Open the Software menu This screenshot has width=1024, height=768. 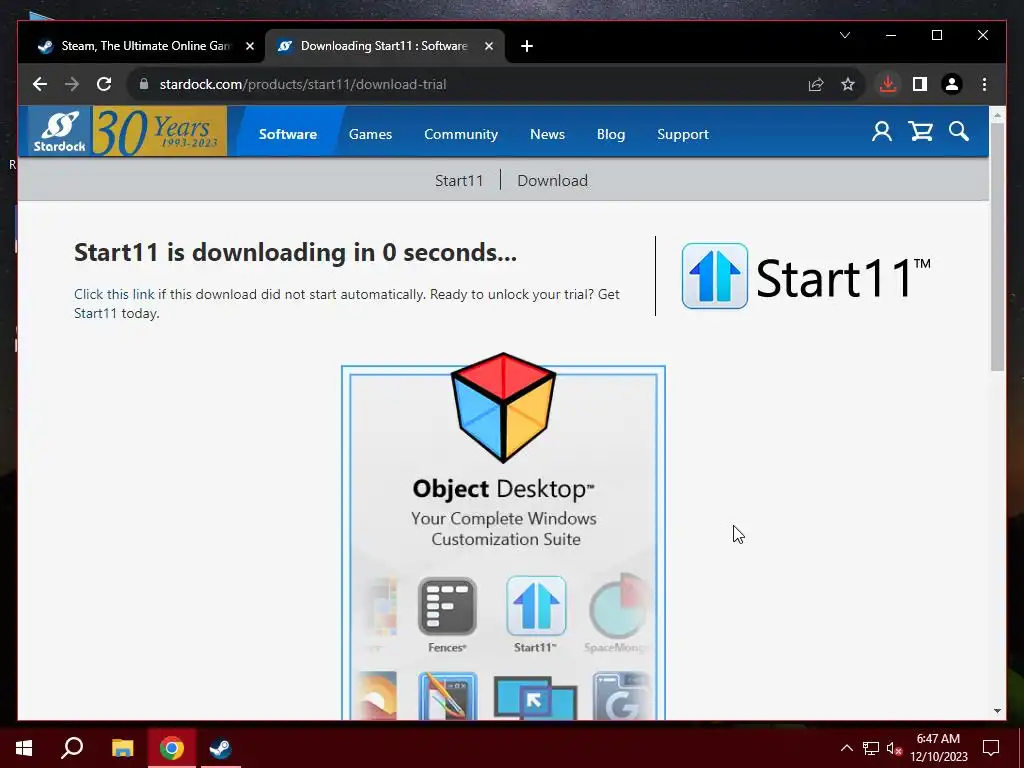pyautogui.click(x=288, y=134)
